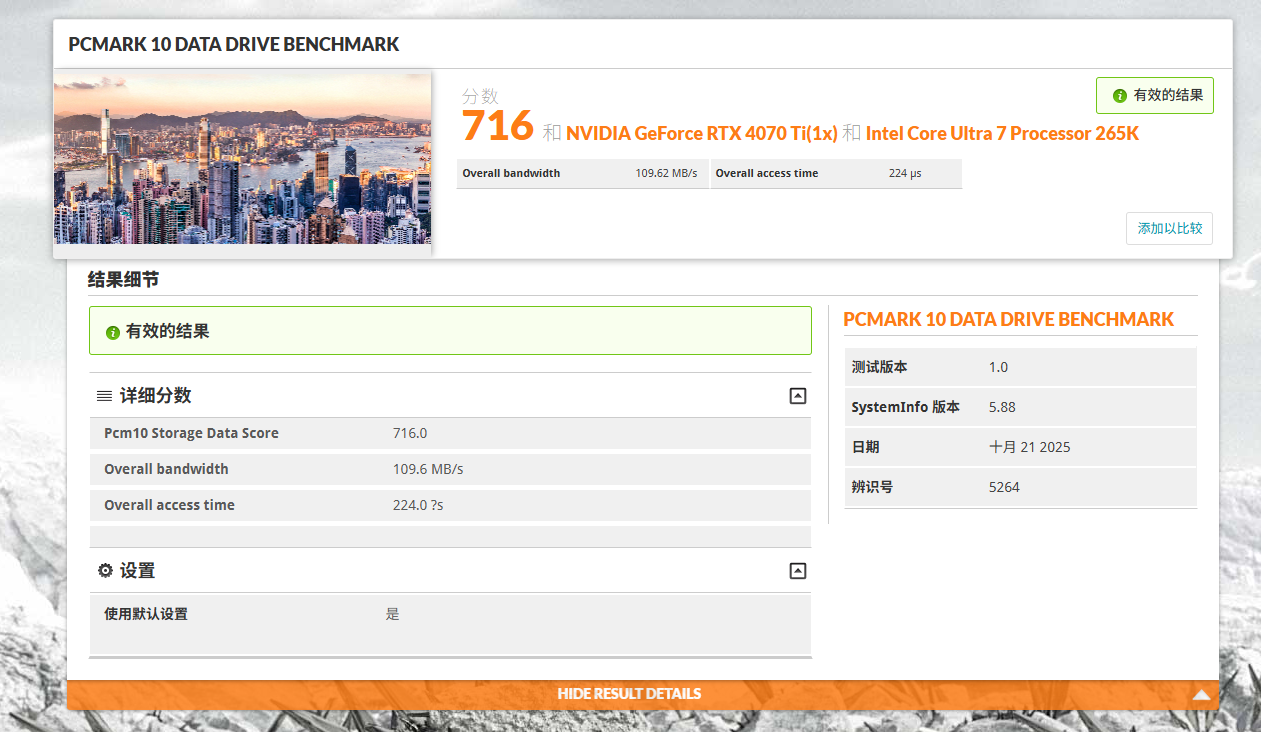This screenshot has width=1261, height=732.
Task: Click the green 有效的结果 badge at top right
Action: coord(1155,96)
